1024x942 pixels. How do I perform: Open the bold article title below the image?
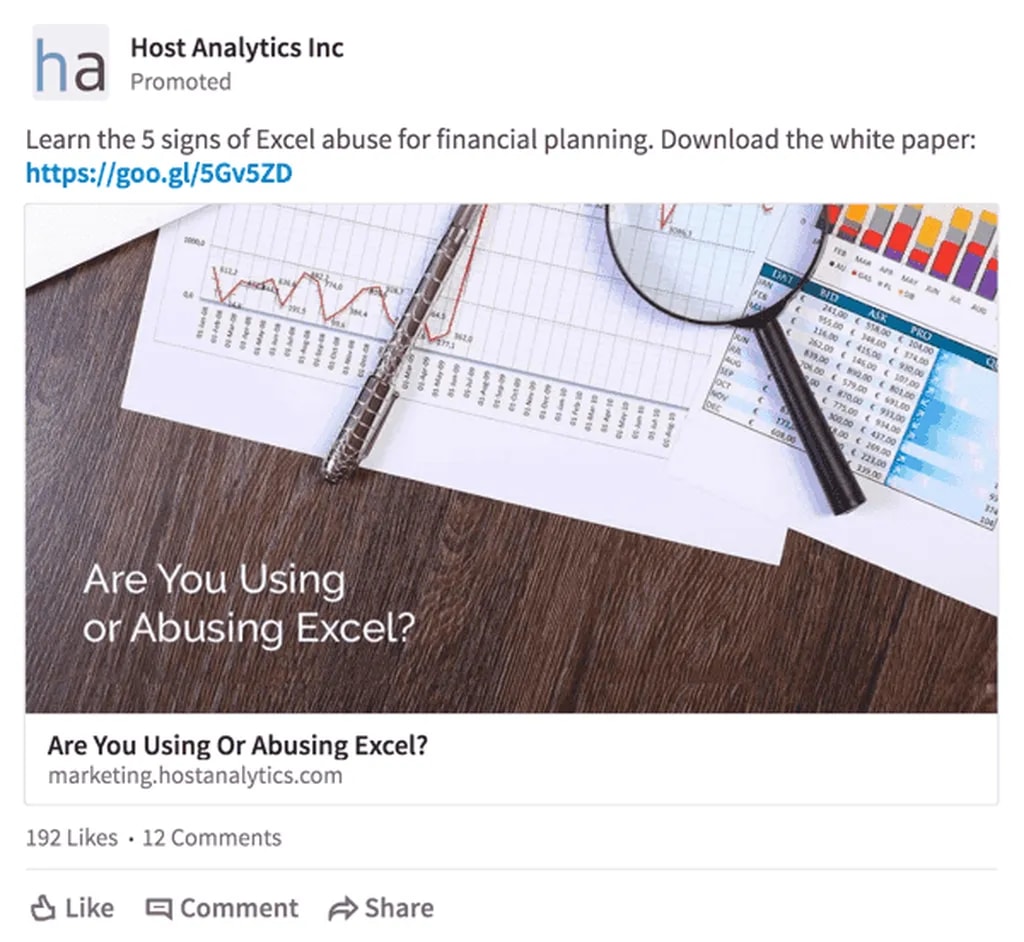[x=237, y=746]
